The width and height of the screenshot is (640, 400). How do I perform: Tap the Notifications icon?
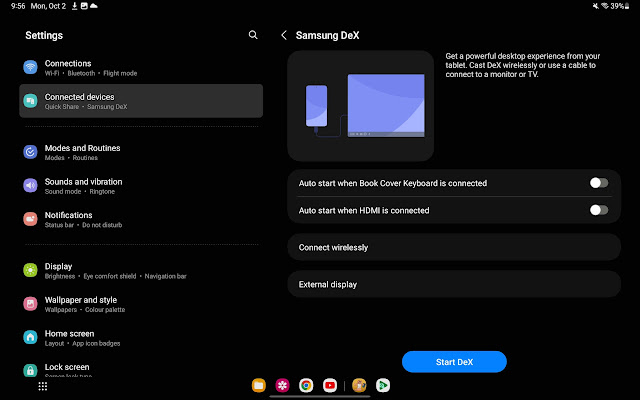click(30, 219)
